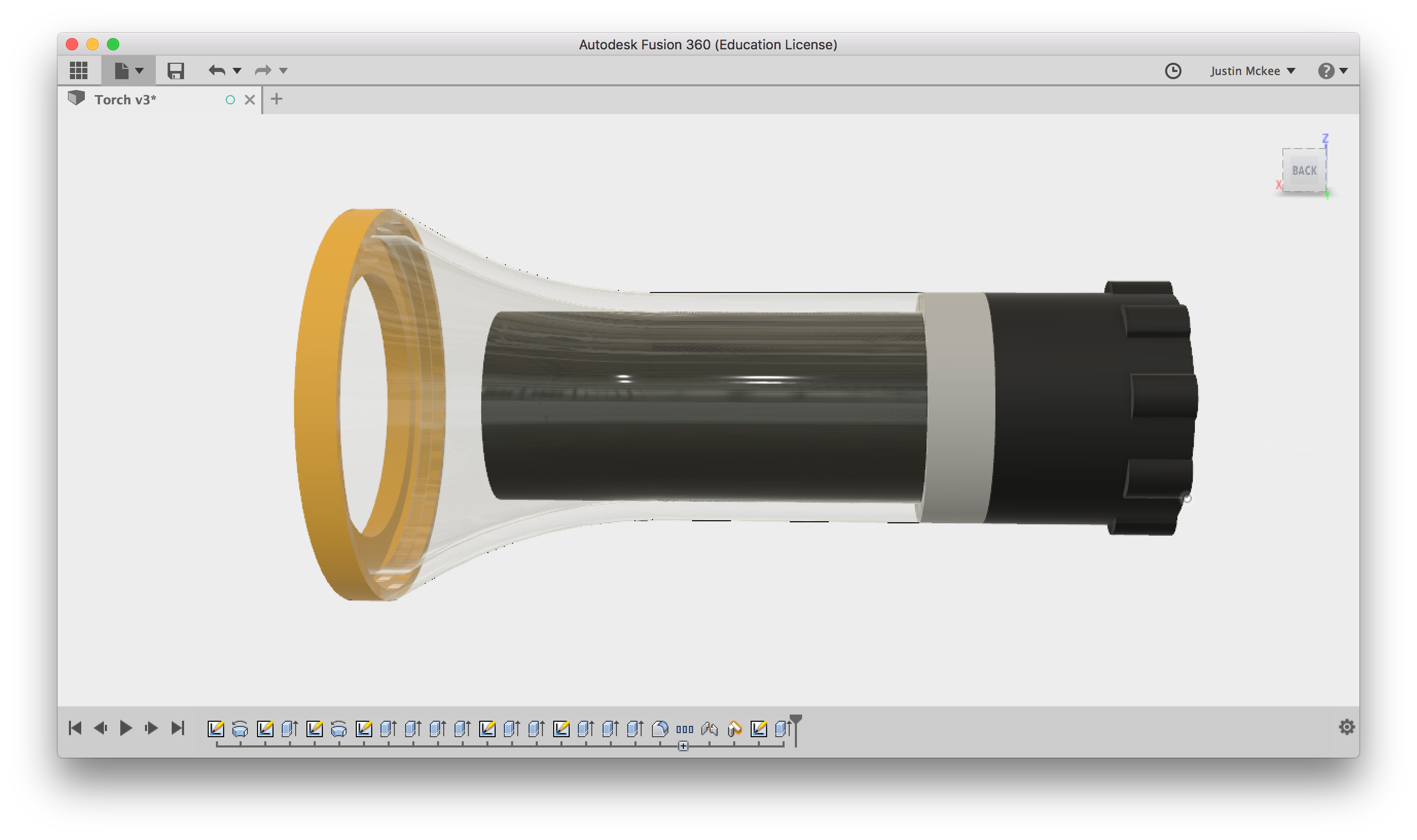Select the third sketch feature in timeline
The height and width of the screenshot is (840, 1417).
tap(314, 728)
